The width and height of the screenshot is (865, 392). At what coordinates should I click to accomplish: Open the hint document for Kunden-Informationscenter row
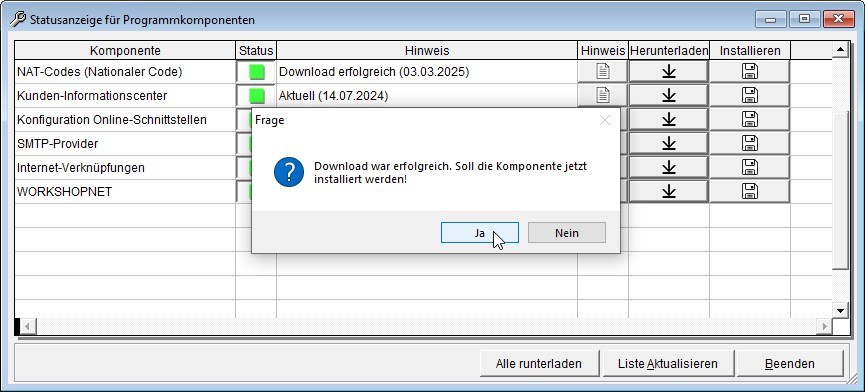click(603, 95)
